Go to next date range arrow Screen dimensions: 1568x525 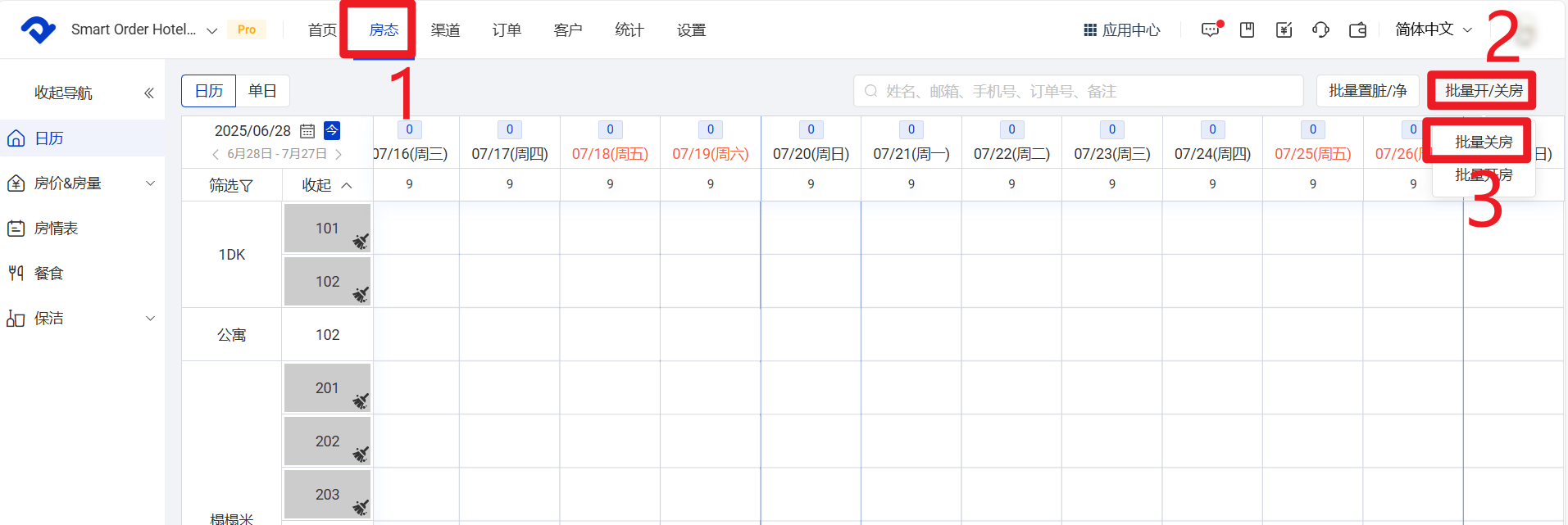[339, 154]
